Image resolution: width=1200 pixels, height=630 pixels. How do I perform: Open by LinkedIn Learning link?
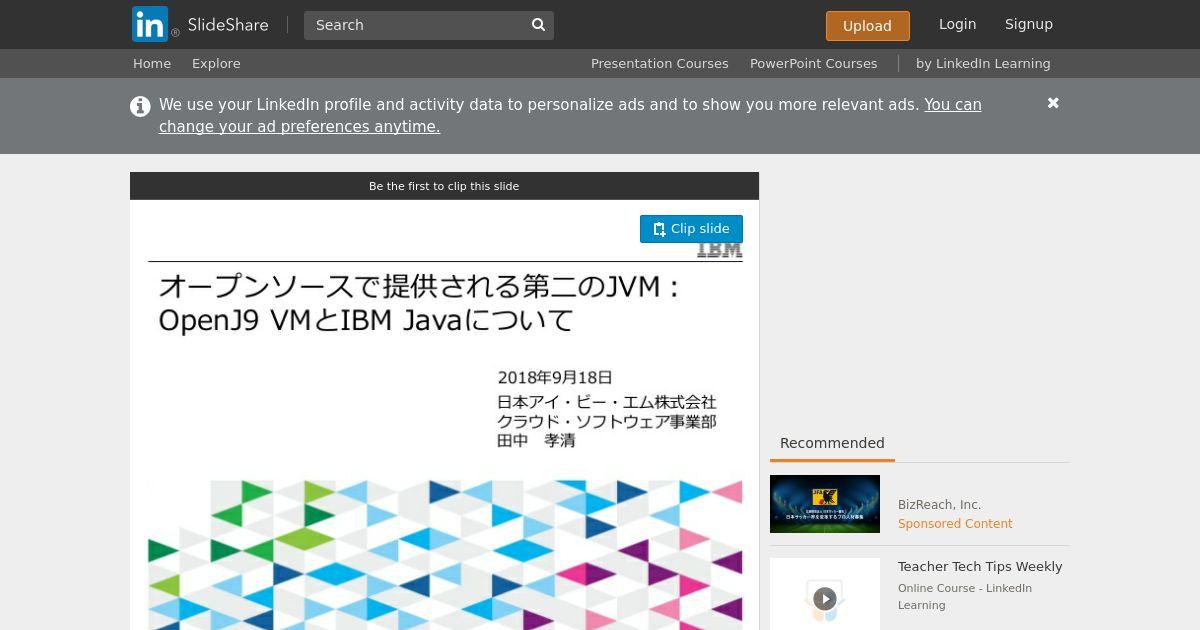click(x=983, y=63)
